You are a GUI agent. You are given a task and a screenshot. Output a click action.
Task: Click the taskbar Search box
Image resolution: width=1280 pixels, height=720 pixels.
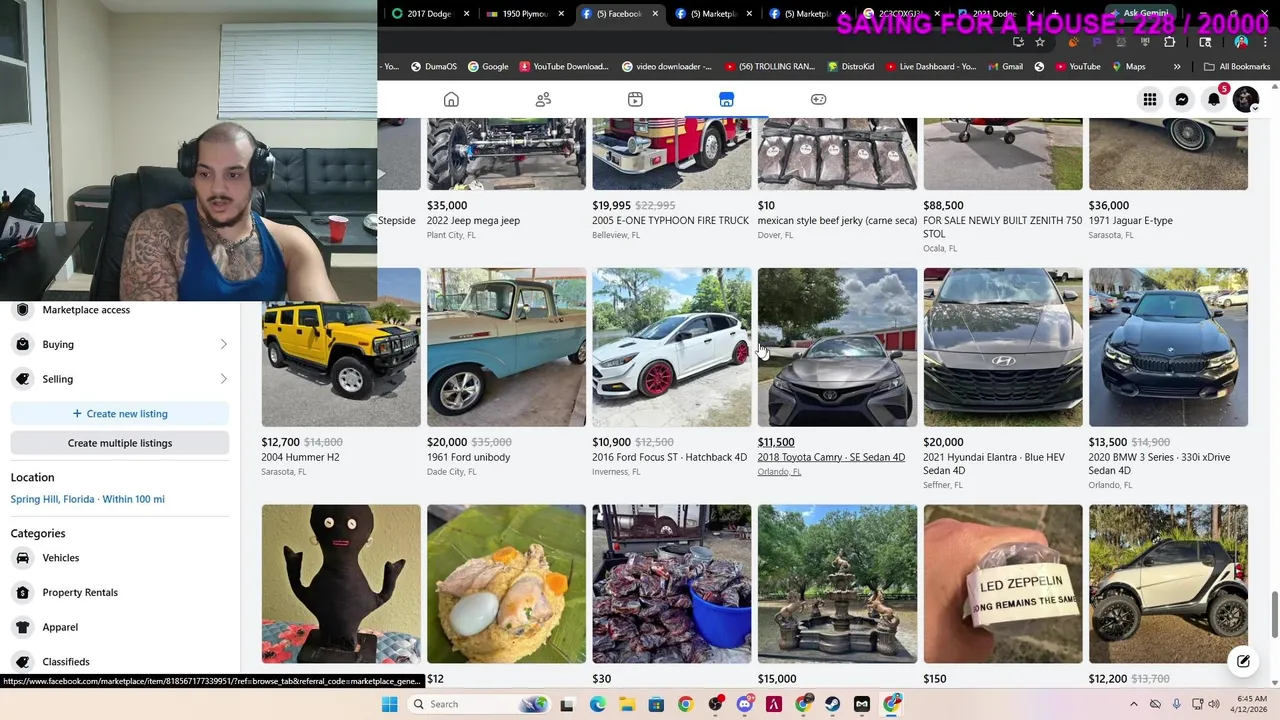[480, 704]
